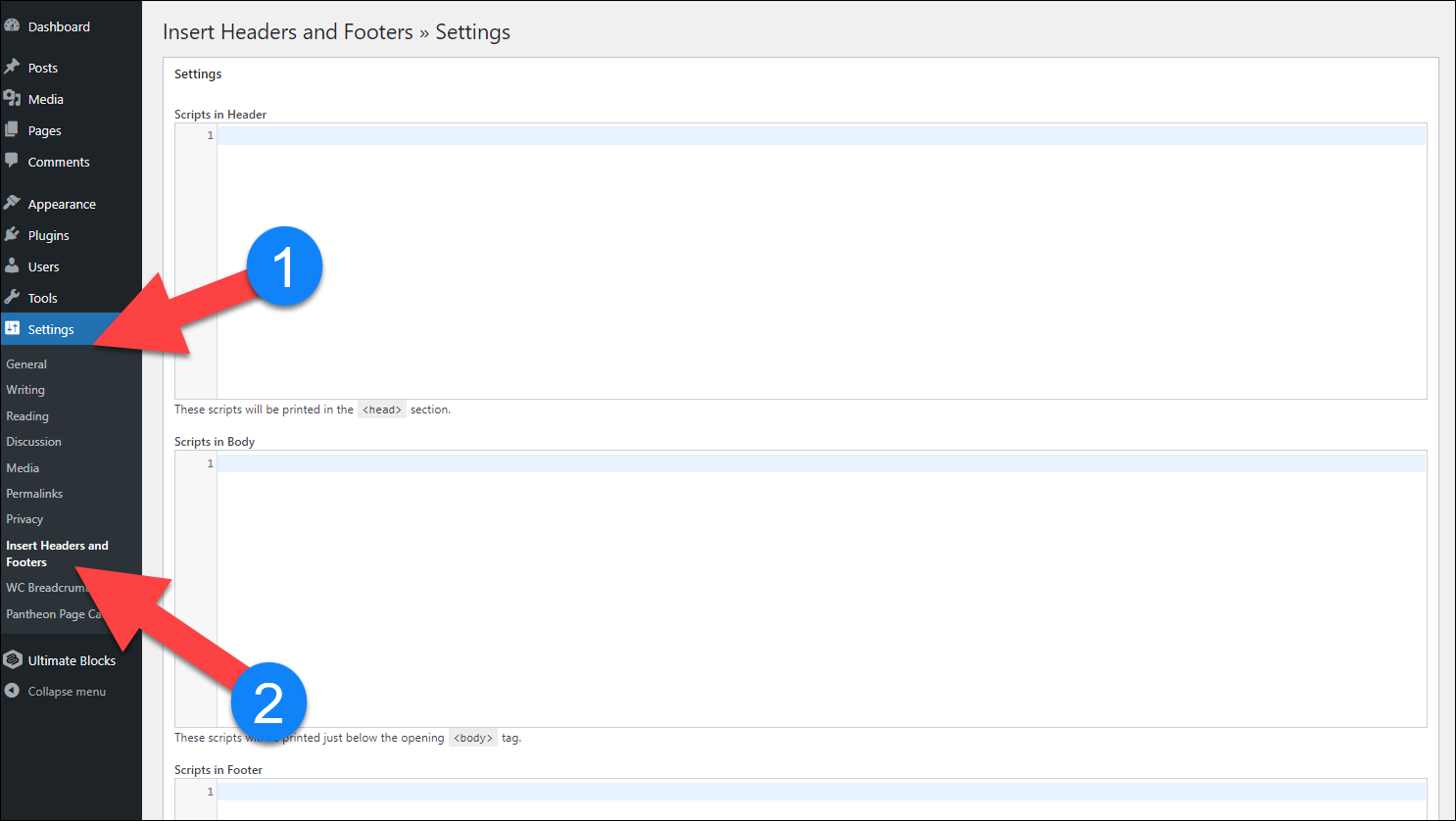Click the Collapse menu arrow icon

[12, 691]
